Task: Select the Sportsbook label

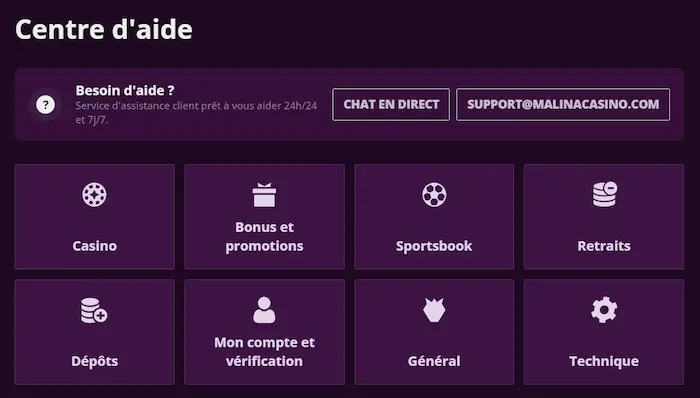Action: 434,246
